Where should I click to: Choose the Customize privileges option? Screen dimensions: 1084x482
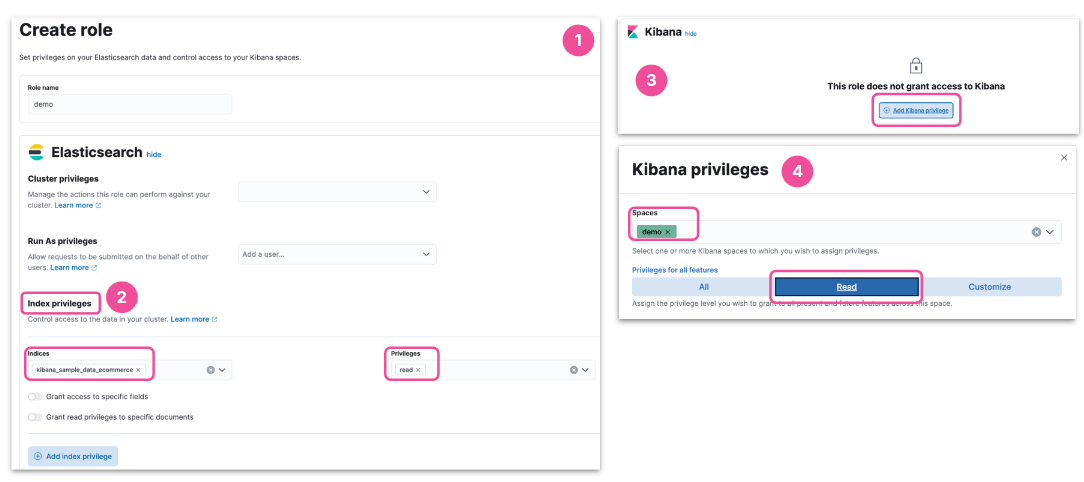(x=989, y=287)
